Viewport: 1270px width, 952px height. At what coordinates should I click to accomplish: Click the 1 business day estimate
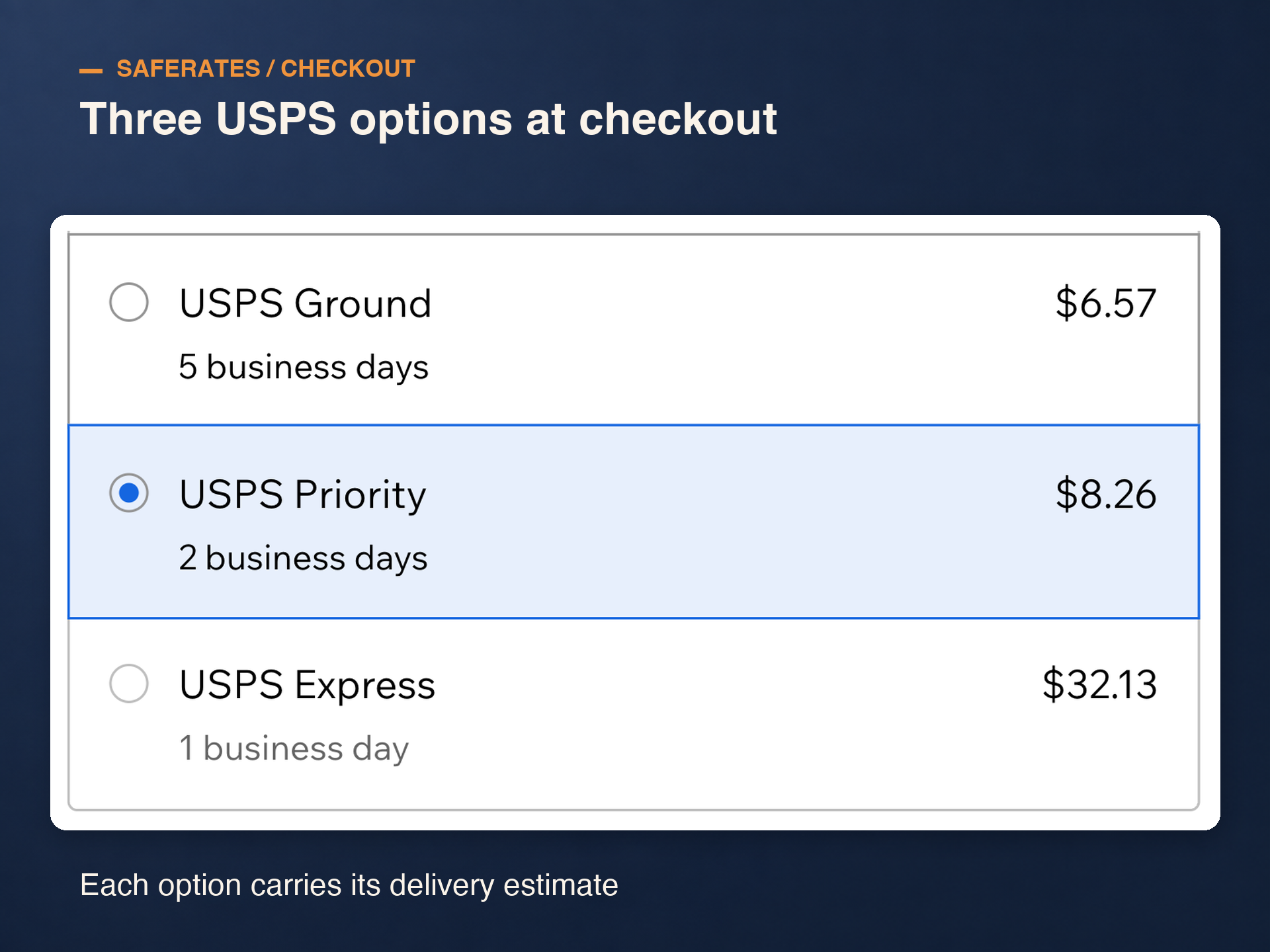coord(294,749)
